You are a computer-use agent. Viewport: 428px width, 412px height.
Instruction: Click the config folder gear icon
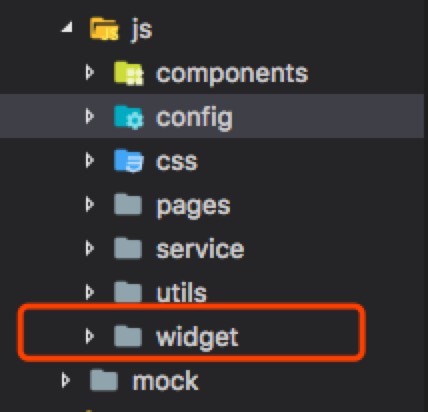click(129, 117)
